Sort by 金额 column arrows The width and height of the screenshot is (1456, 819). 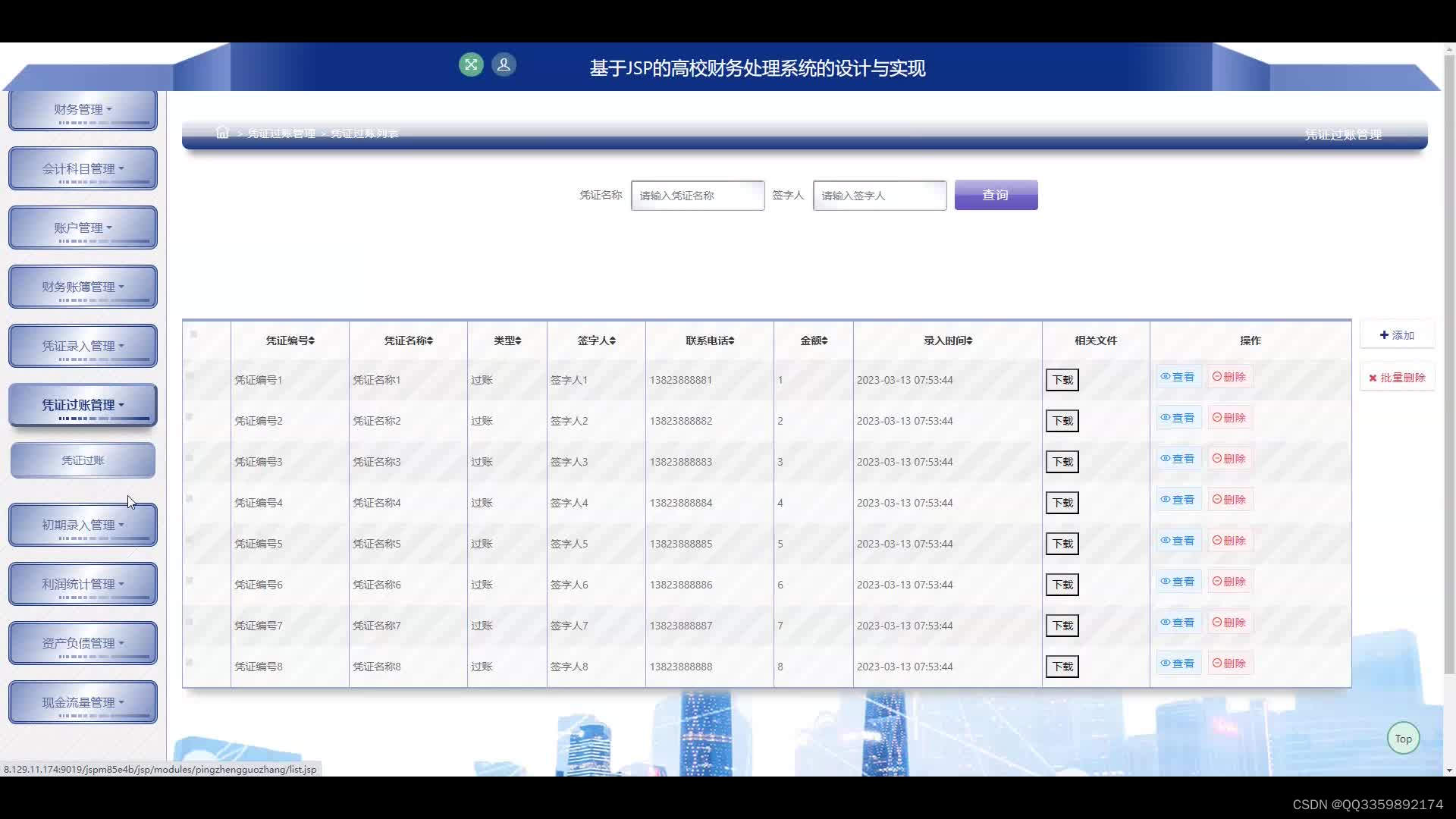(824, 340)
